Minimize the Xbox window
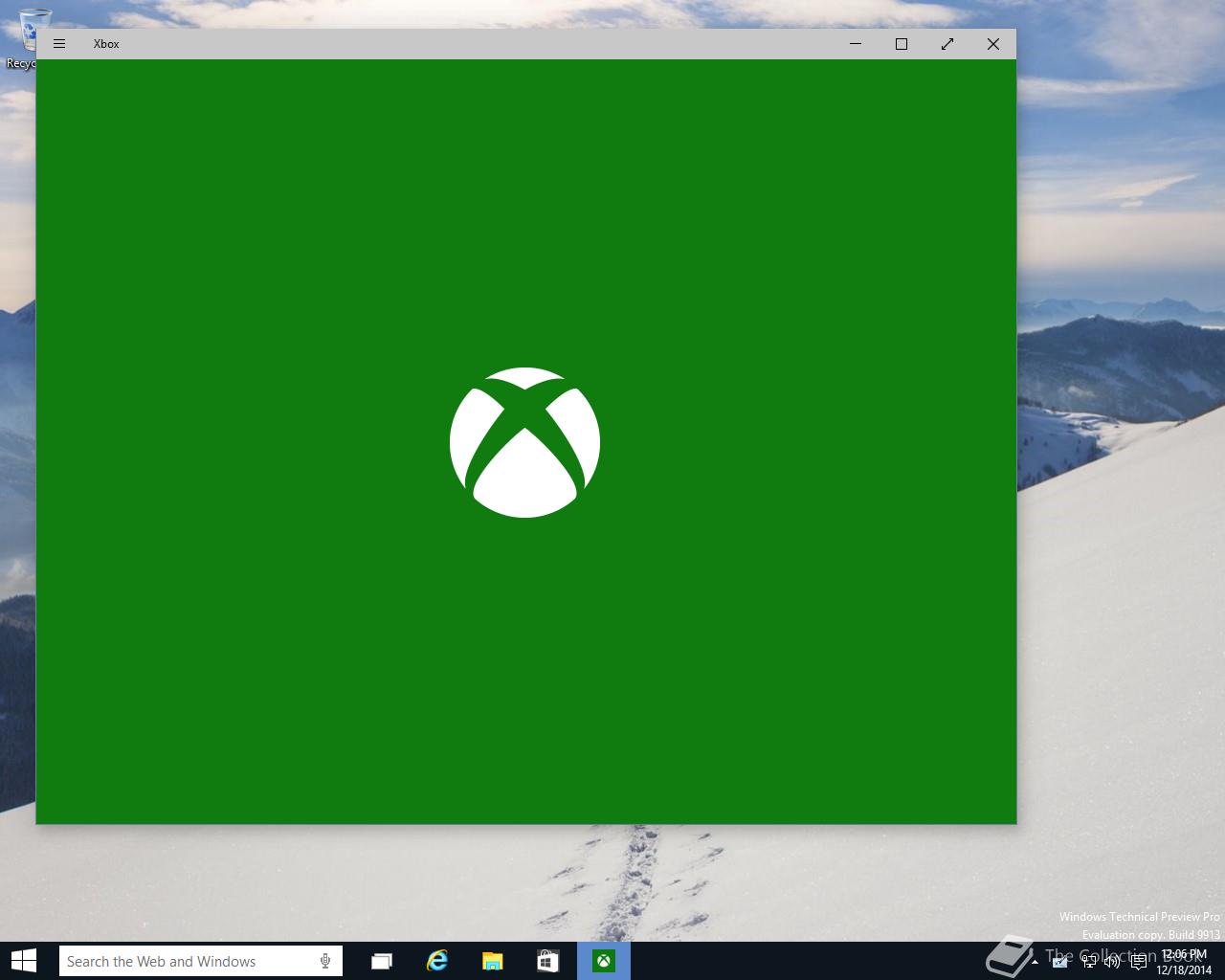This screenshot has width=1225, height=980. tap(856, 44)
